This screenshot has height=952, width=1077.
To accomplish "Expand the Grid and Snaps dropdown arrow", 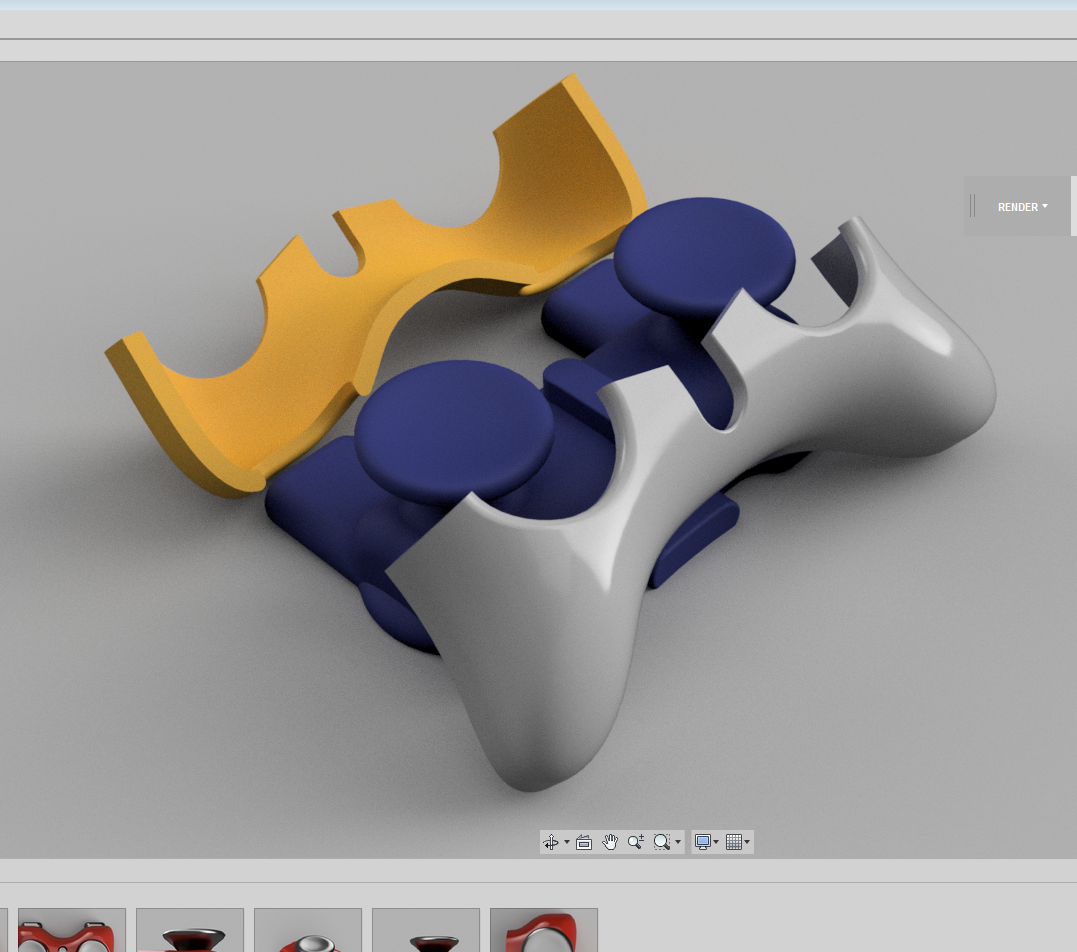I will [x=747, y=842].
